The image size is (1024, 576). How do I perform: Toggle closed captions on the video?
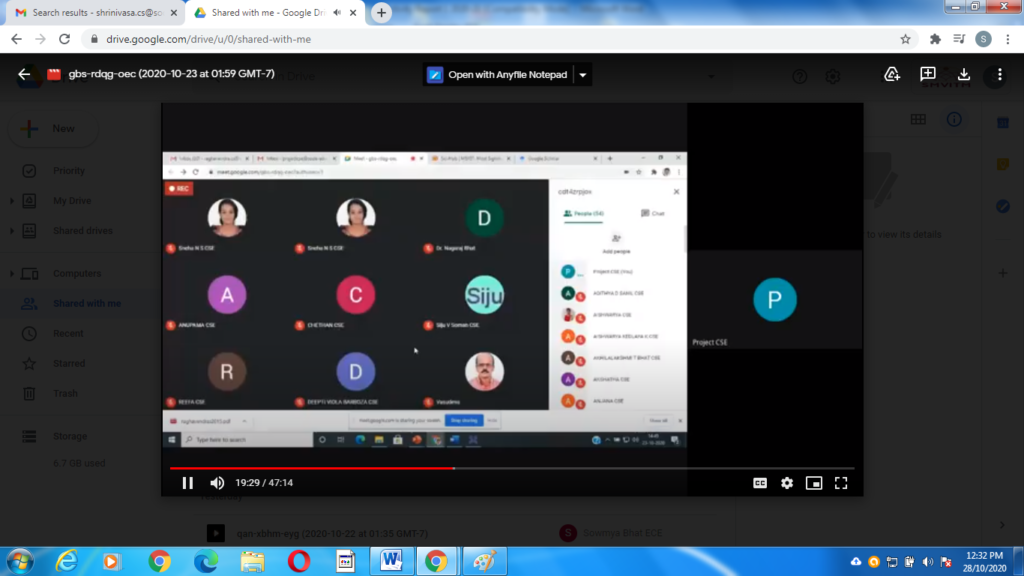click(760, 483)
